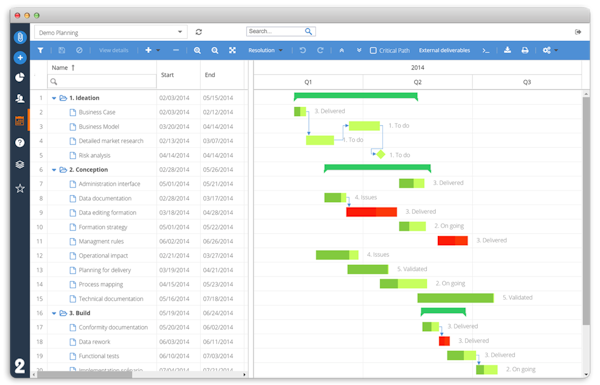
Task: Click the red Managment rules Gantt bar
Action: coord(453,241)
